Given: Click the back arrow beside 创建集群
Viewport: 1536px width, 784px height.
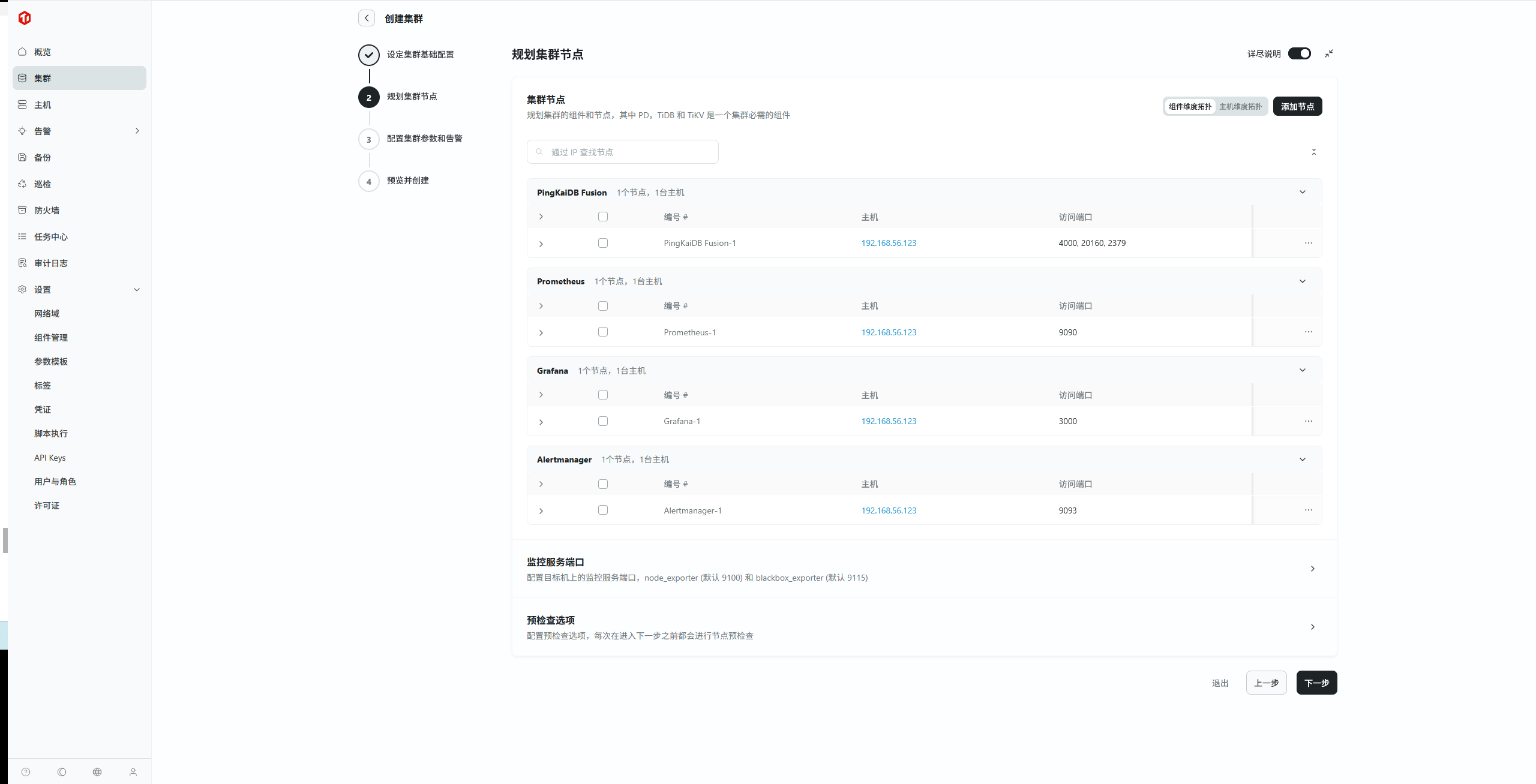Looking at the screenshot, I should 367,18.
